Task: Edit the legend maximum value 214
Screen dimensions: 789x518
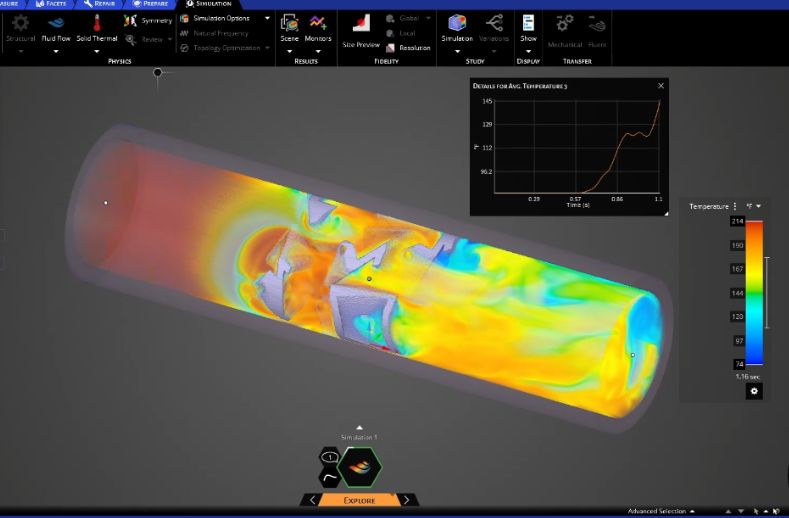Action: (737, 221)
